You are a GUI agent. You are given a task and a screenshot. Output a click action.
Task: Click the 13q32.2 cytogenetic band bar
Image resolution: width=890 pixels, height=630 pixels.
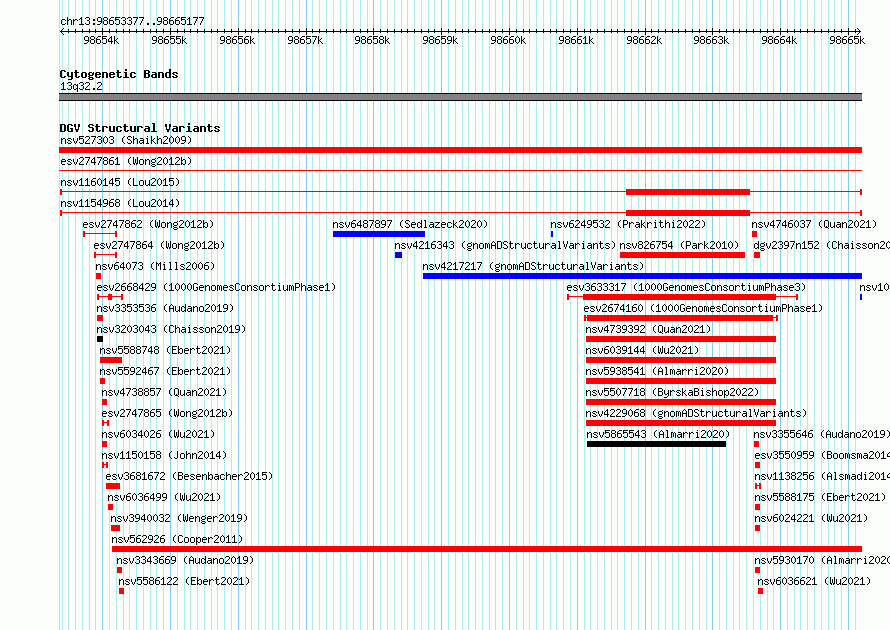click(460, 97)
